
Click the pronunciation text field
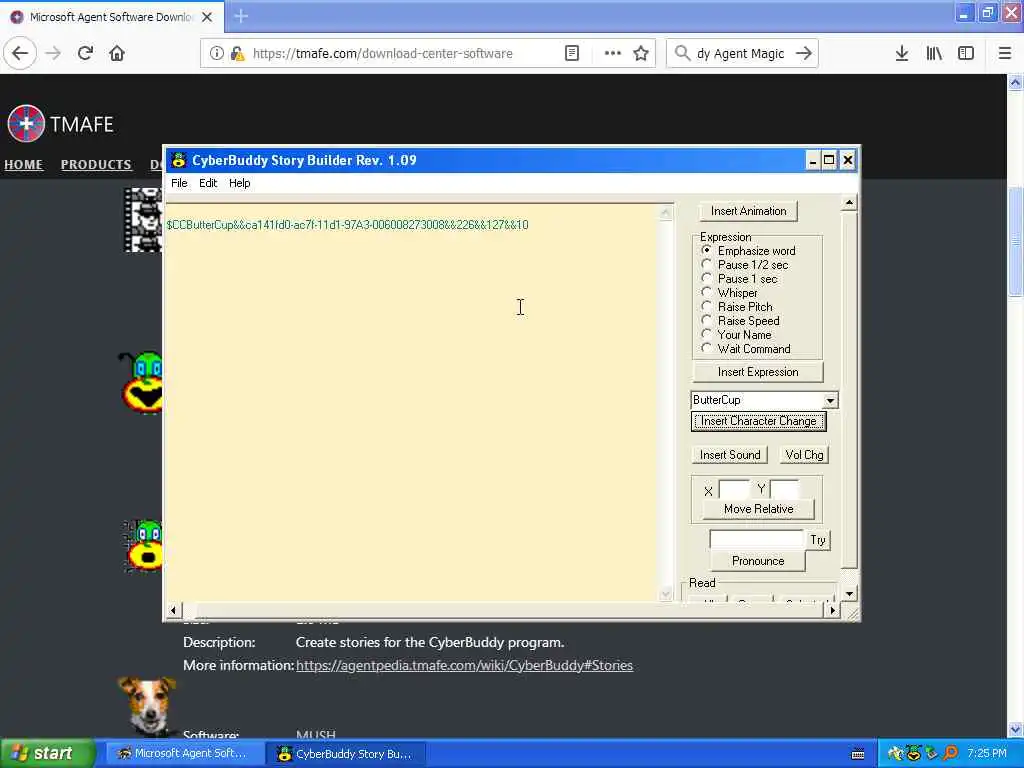pos(756,539)
